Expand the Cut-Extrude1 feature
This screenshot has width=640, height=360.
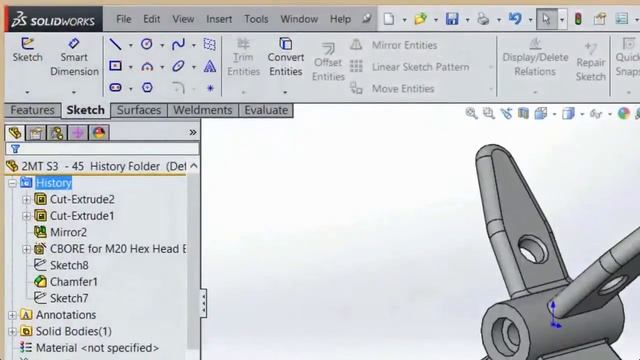point(27,216)
